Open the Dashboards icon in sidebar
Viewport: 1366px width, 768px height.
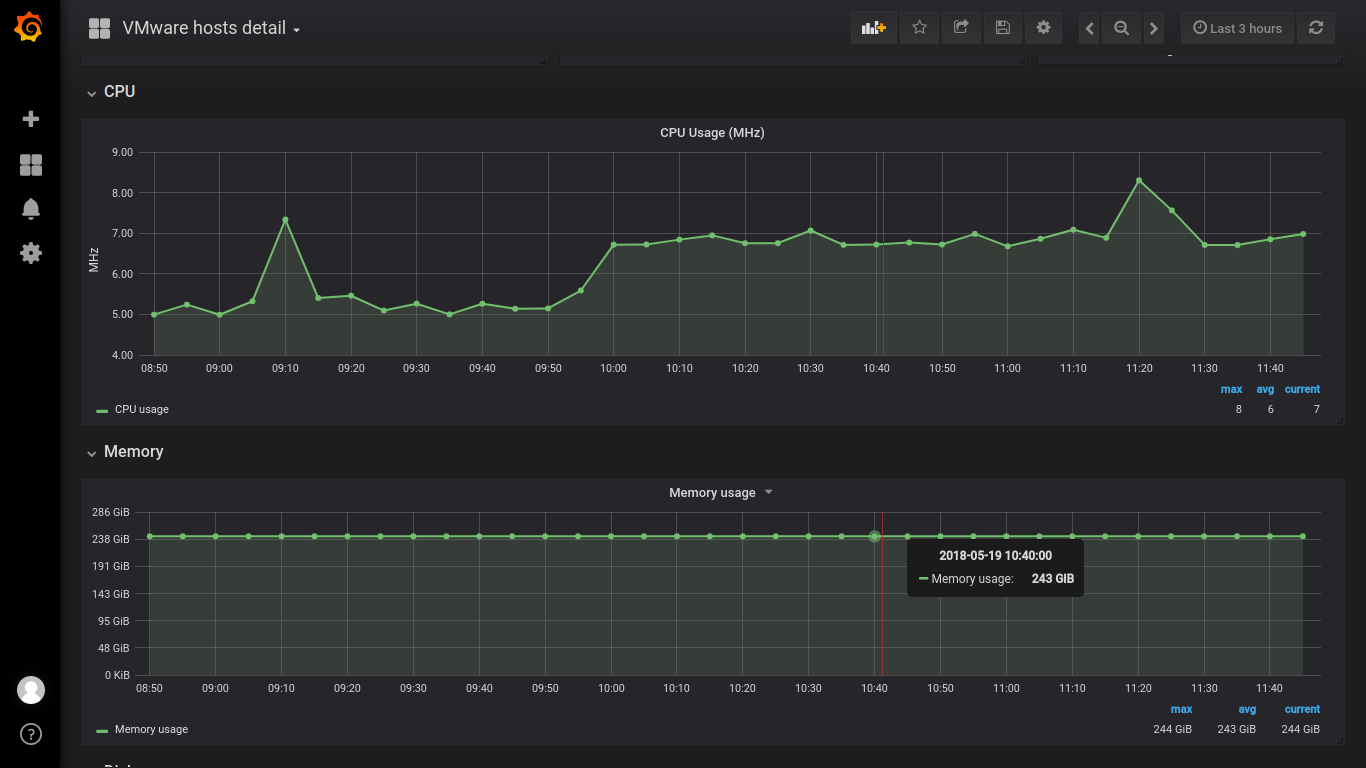coord(31,165)
